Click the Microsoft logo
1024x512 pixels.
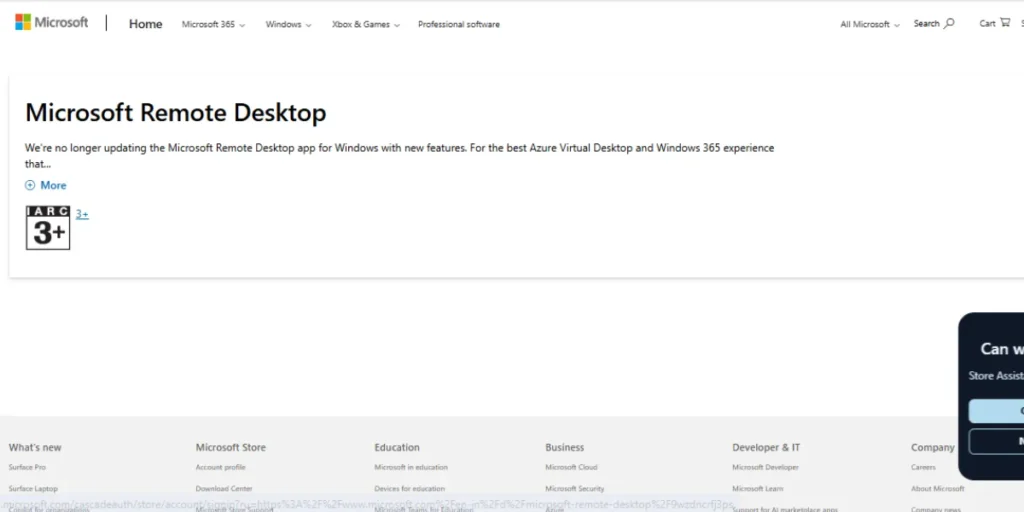pyautogui.click(x=52, y=22)
